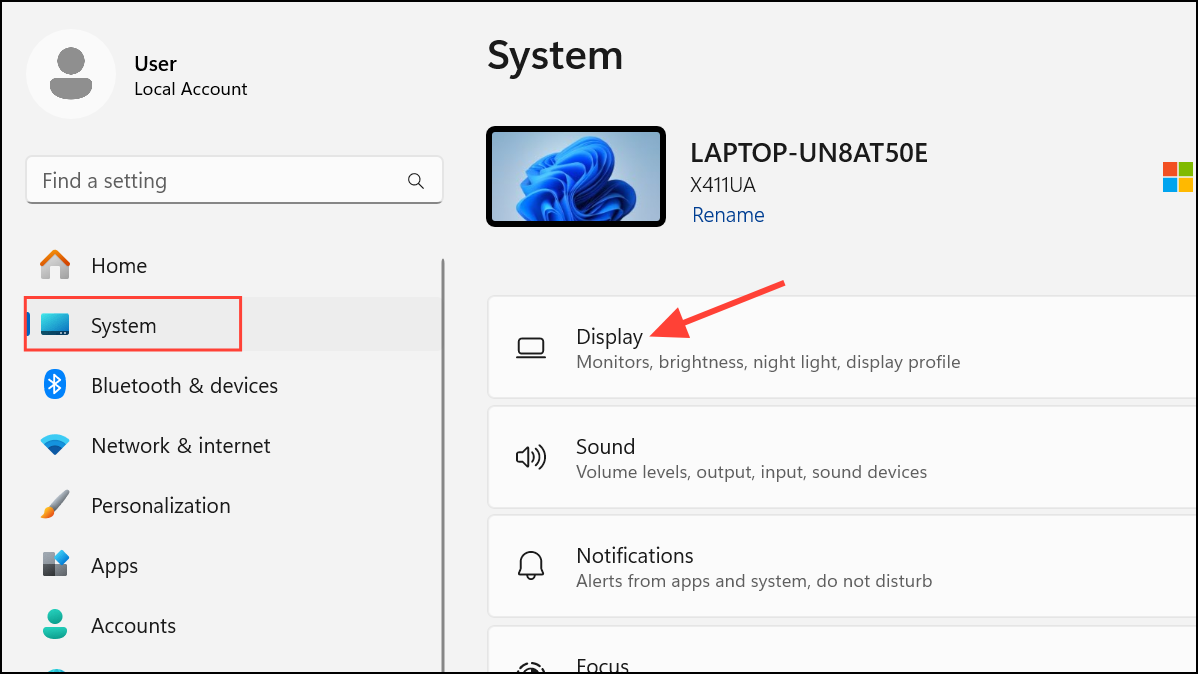Screen dimensions: 1198x674
Task: Click the LAPTOP-UN8AT50E device name
Action: pyautogui.click(x=809, y=153)
